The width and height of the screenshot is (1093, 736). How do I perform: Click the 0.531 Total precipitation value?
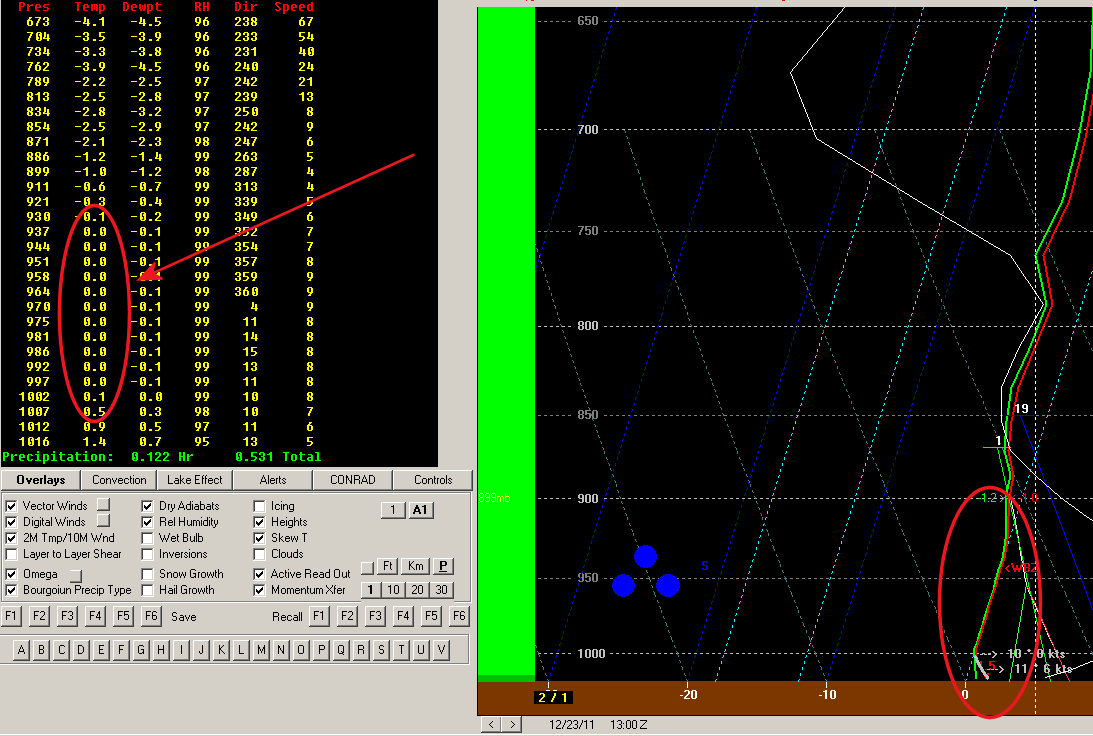click(x=277, y=457)
